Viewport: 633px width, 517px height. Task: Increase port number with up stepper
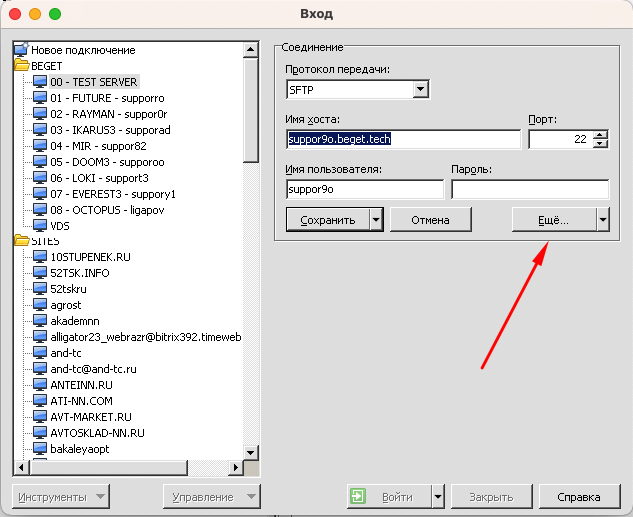(x=600, y=135)
